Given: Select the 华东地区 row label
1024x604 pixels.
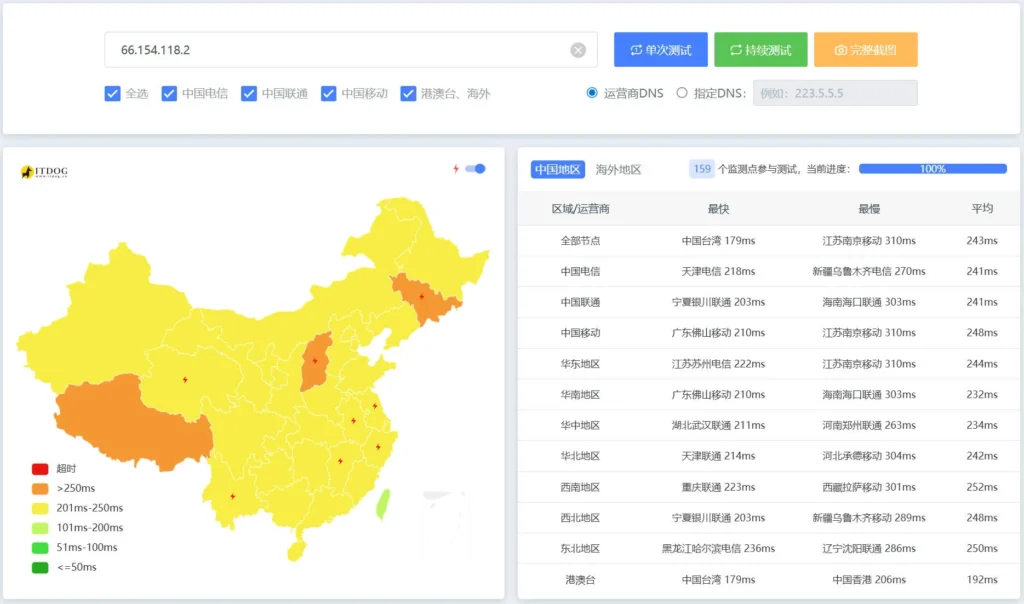Looking at the screenshot, I should 580,364.
